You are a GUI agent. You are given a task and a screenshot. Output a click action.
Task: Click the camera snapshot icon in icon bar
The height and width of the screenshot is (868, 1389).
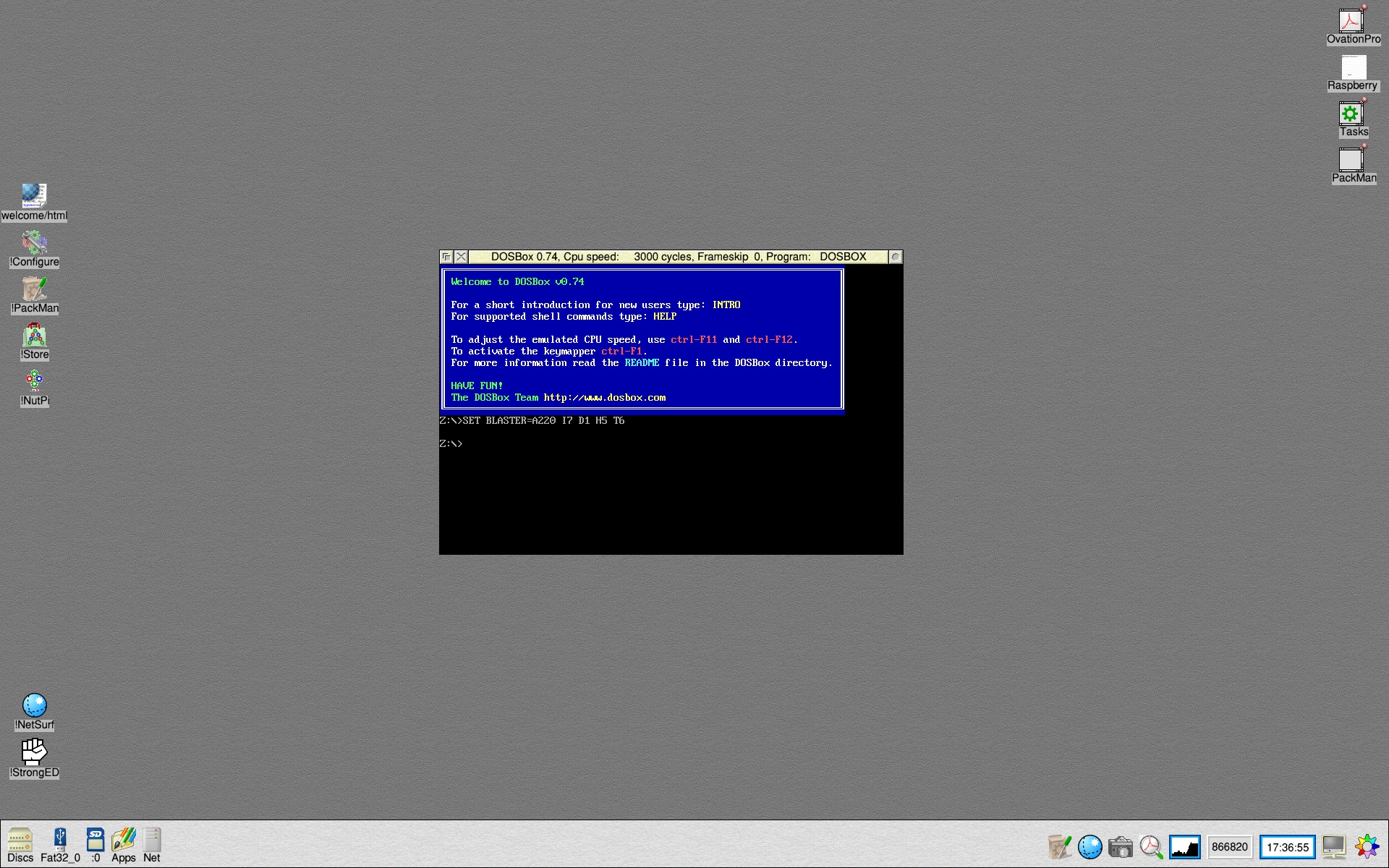pos(1121,846)
